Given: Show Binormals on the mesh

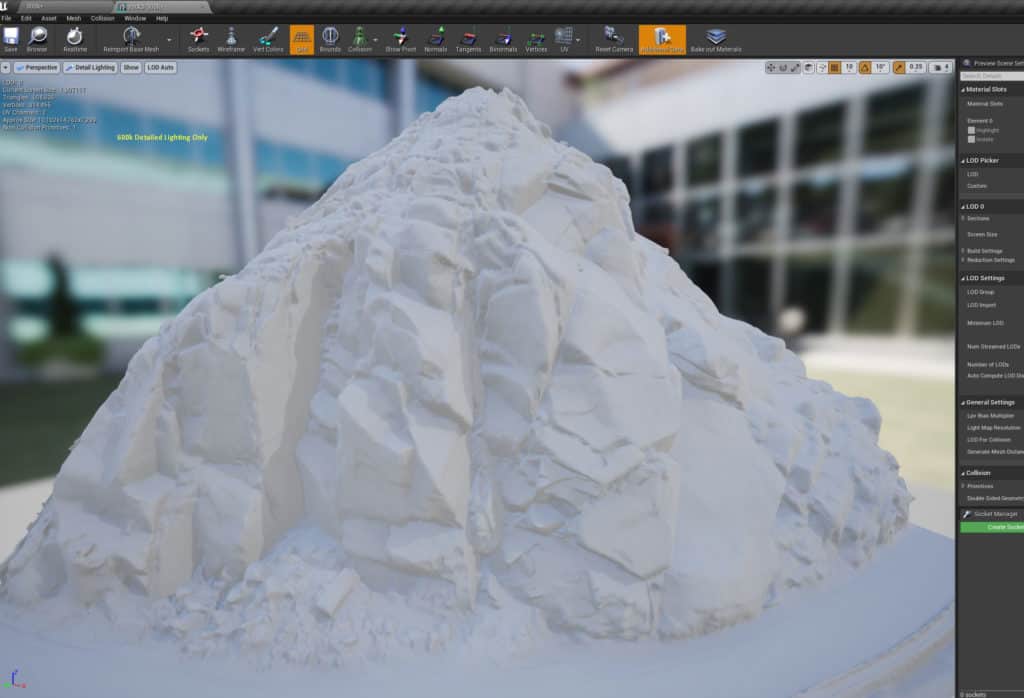Looking at the screenshot, I should (x=503, y=39).
